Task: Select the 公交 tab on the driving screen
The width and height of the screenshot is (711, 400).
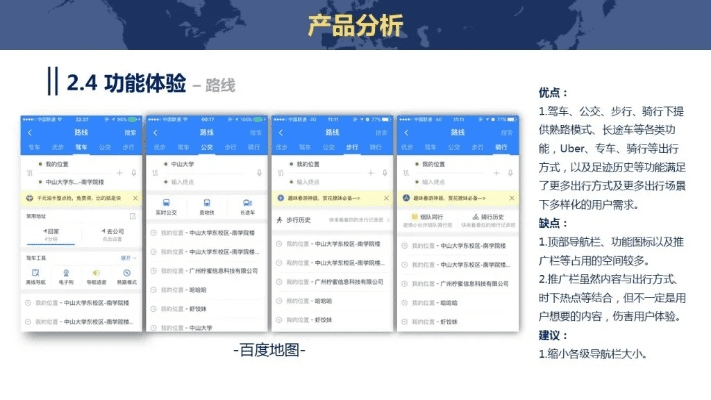Action: pos(105,147)
